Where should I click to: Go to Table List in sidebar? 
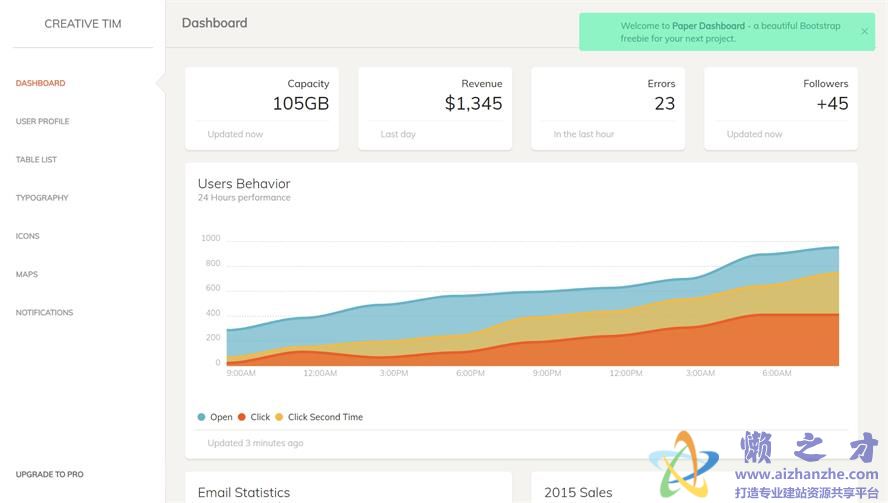pos(37,160)
